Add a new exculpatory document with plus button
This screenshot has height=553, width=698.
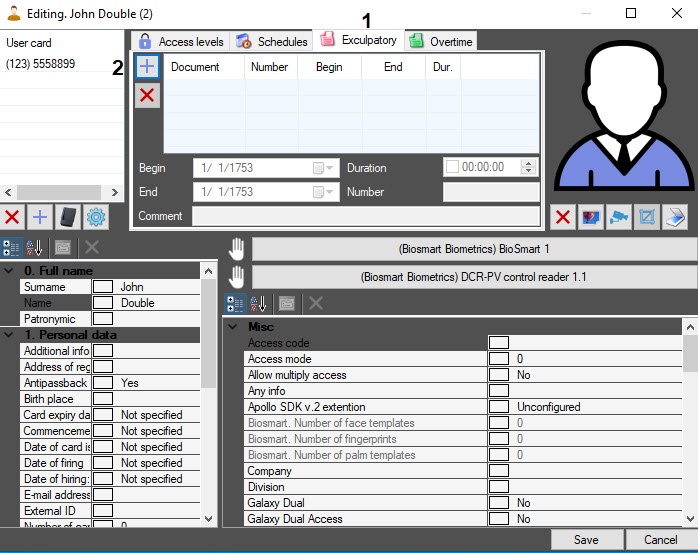[x=147, y=67]
